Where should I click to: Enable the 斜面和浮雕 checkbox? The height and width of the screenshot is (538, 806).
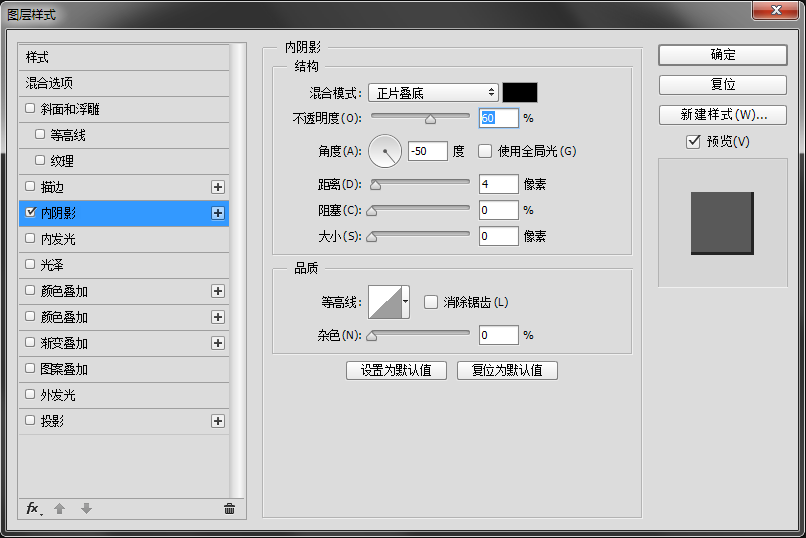(30, 108)
